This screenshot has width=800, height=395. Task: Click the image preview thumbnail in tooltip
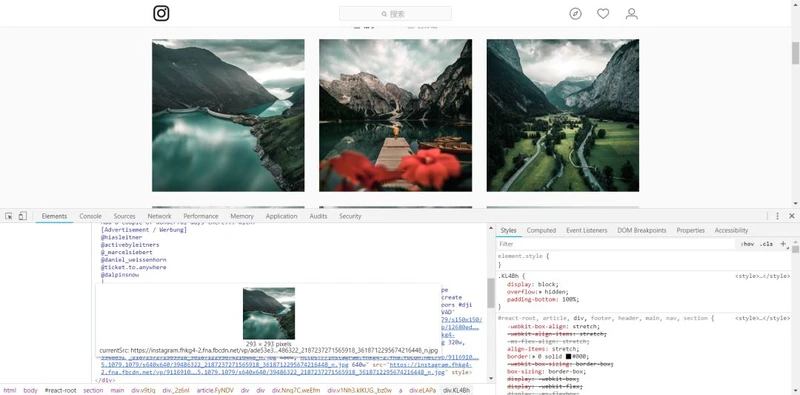(x=269, y=313)
